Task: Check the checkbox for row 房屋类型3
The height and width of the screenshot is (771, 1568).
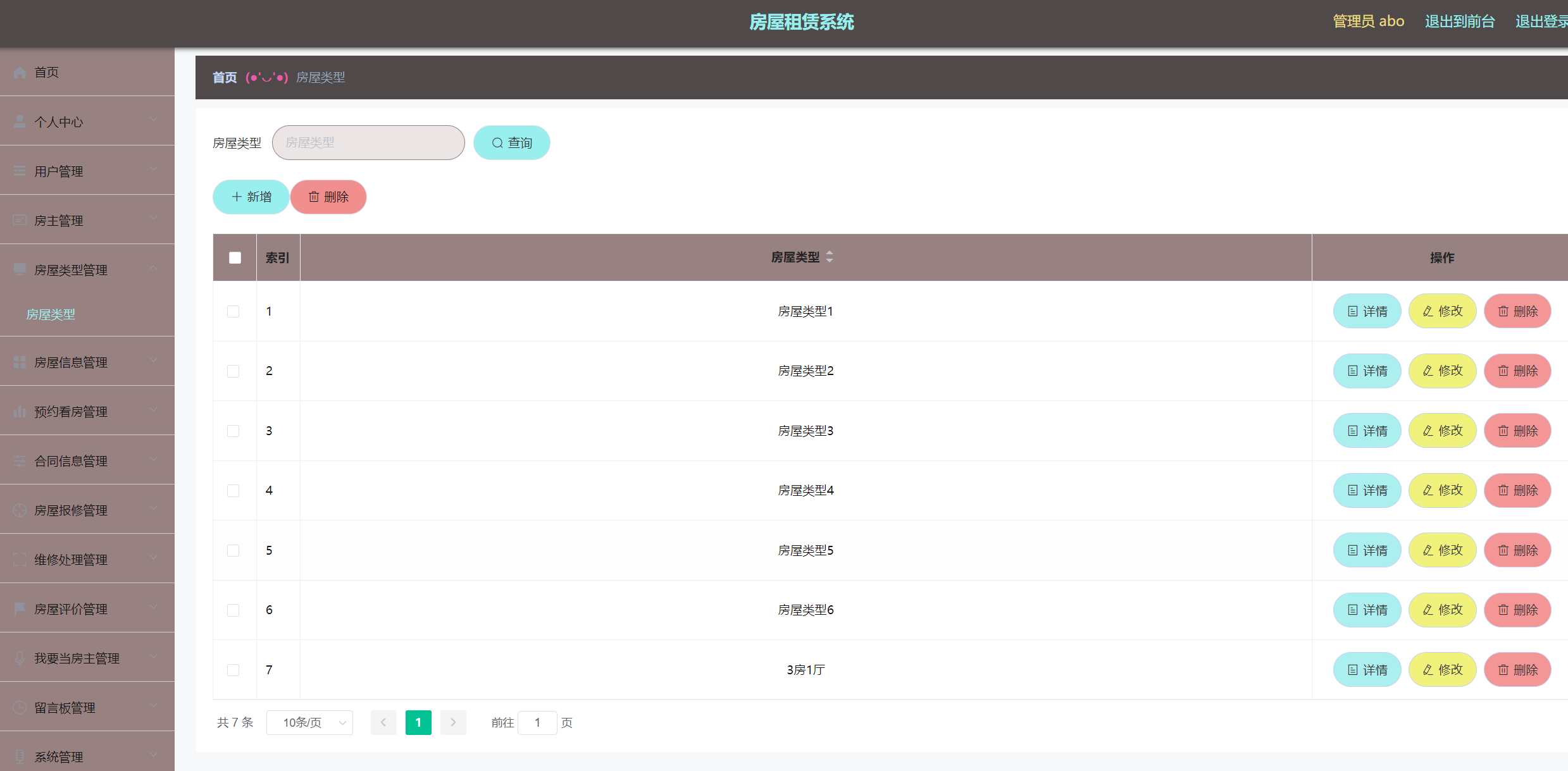Action: (x=233, y=431)
